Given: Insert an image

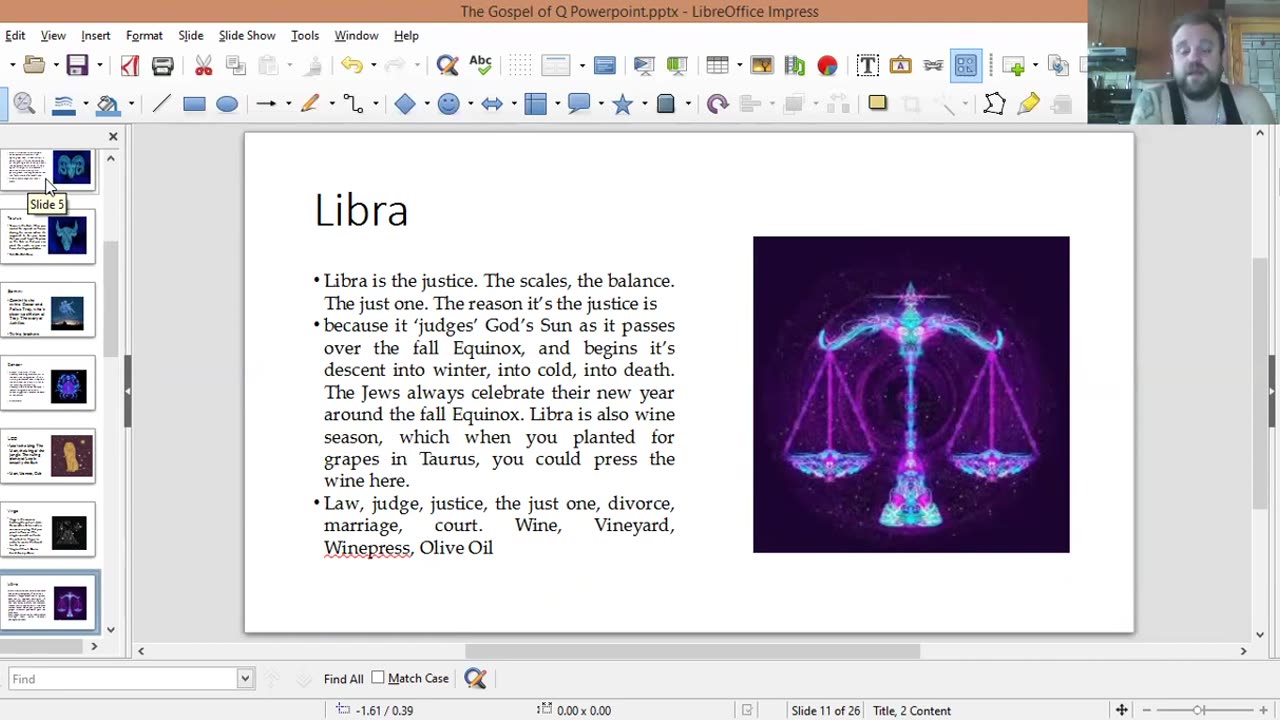Looking at the screenshot, I should [762, 66].
